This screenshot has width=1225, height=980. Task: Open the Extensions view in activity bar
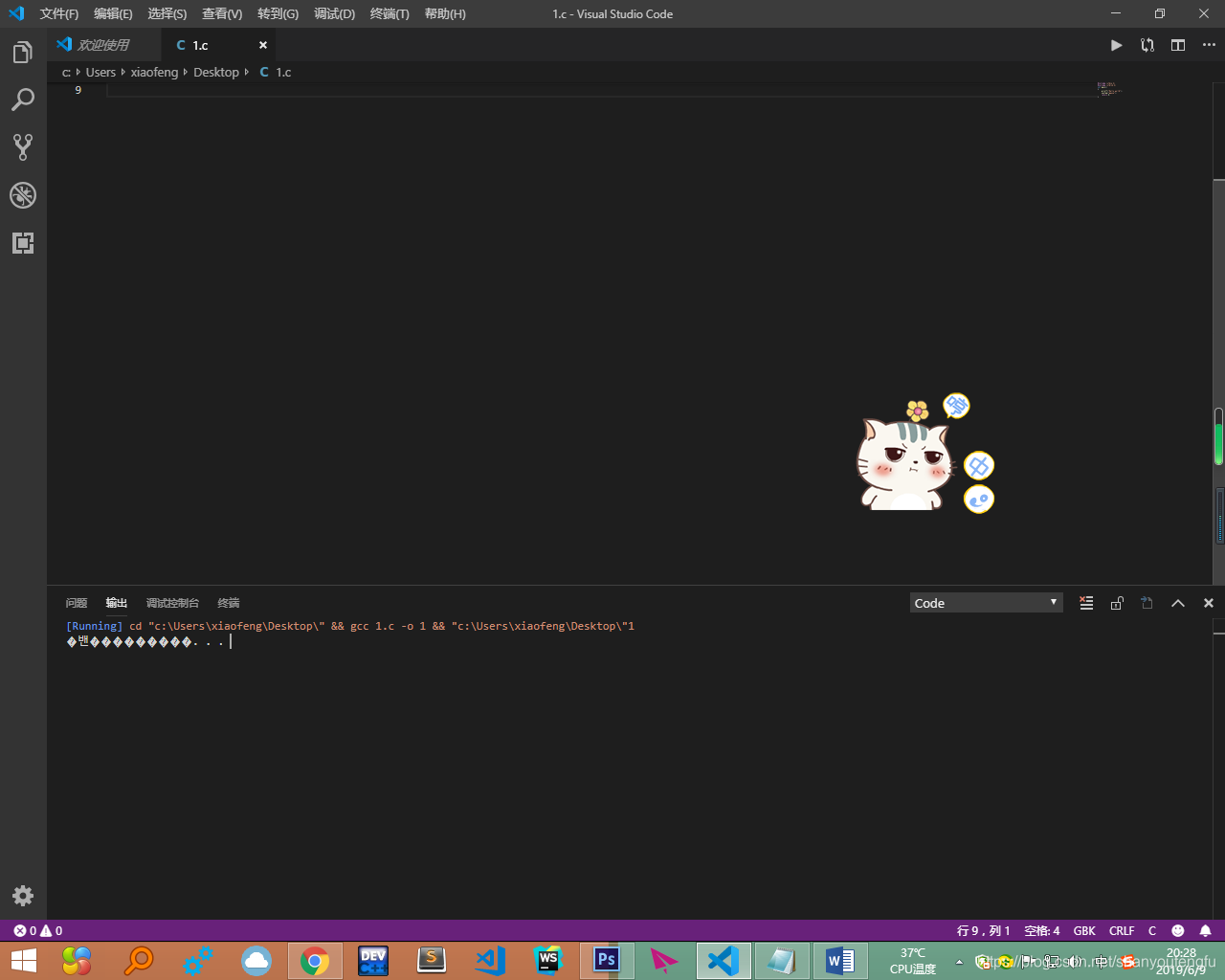[23, 243]
